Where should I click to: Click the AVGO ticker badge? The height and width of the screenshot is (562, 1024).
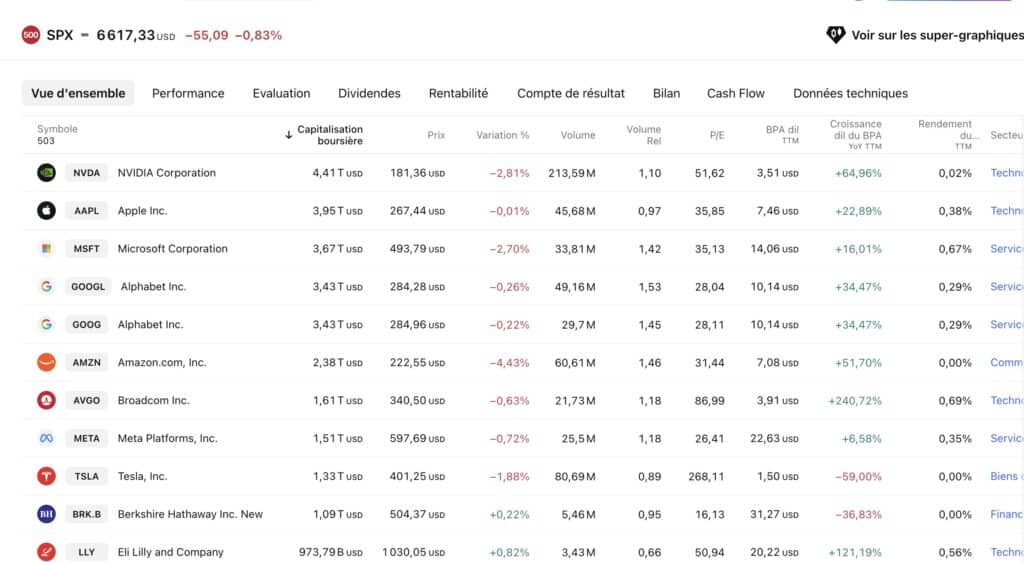pyautogui.click(x=86, y=400)
